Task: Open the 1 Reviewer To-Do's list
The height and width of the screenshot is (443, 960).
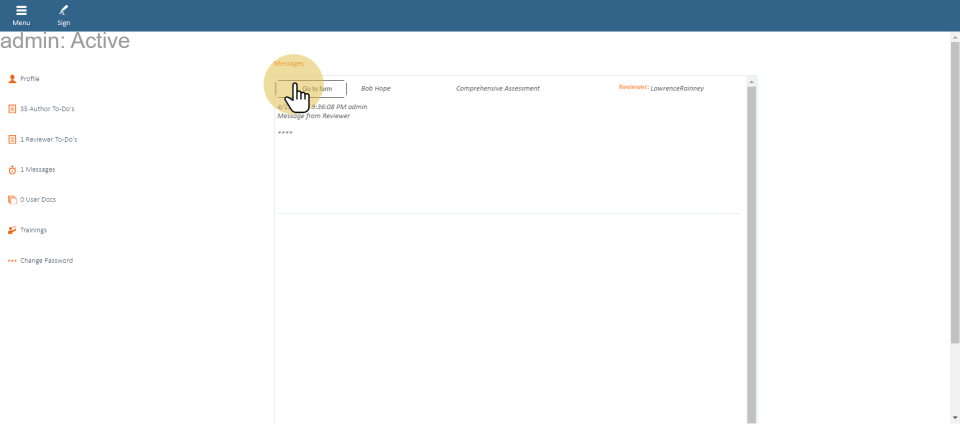Action: tap(49, 139)
